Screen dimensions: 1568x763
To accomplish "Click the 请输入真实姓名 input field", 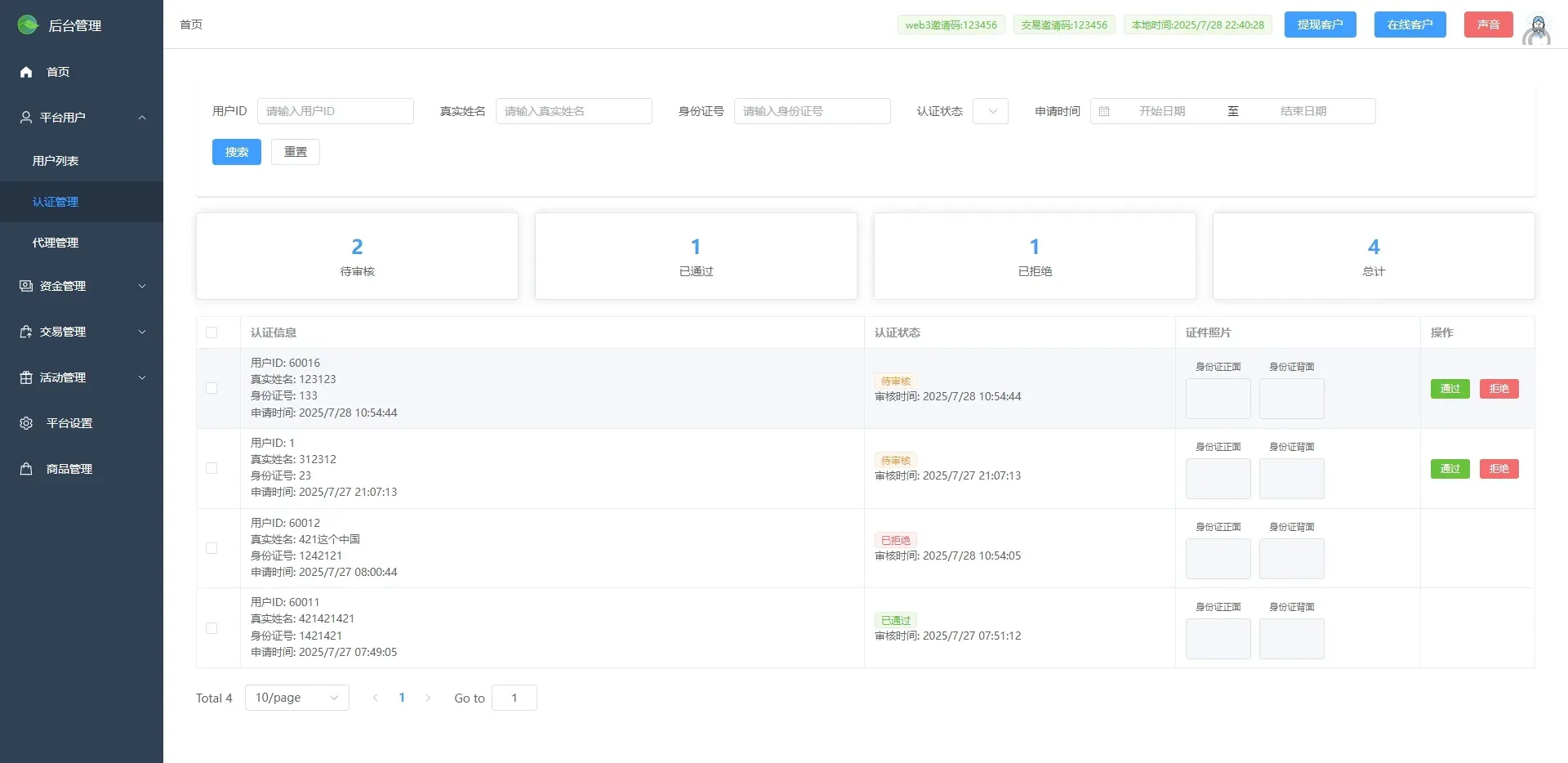I will [573, 111].
